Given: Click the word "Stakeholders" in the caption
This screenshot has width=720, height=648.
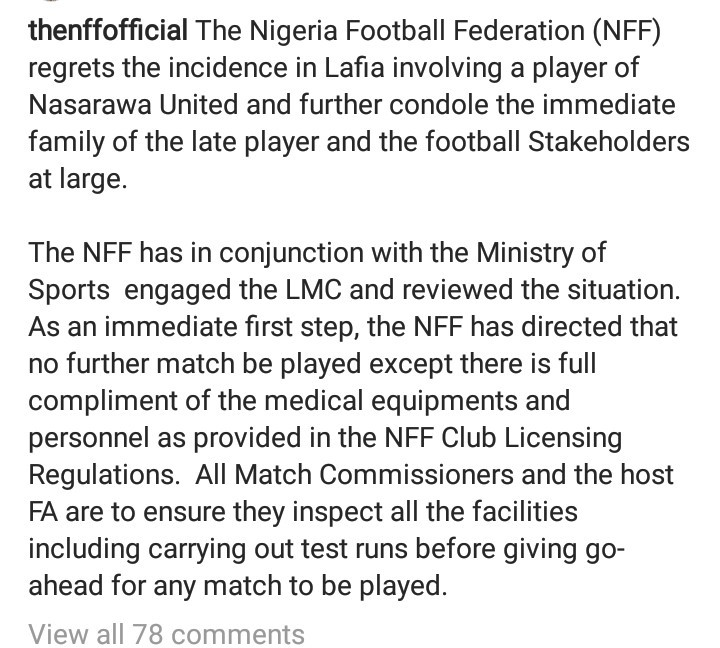Looking at the screenshot, I should tap(608, 141).
